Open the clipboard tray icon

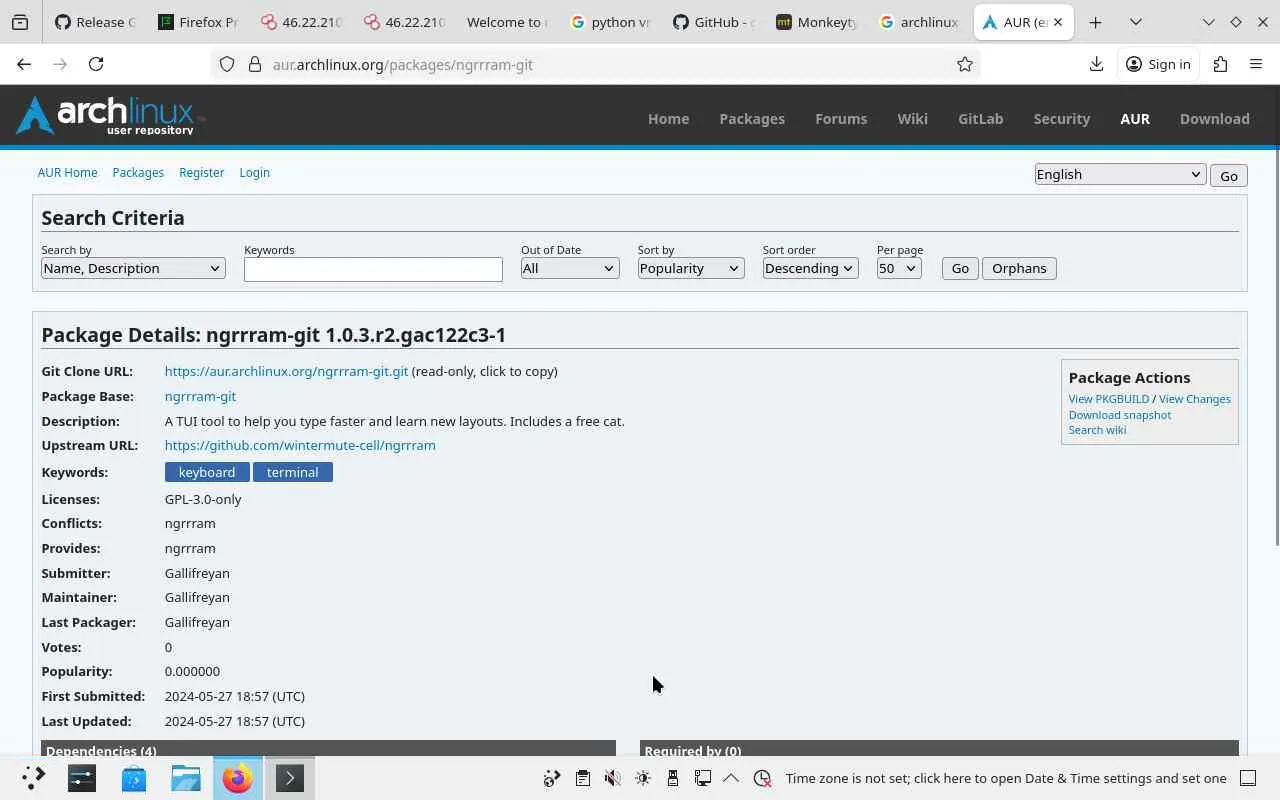tap(583, 778)
